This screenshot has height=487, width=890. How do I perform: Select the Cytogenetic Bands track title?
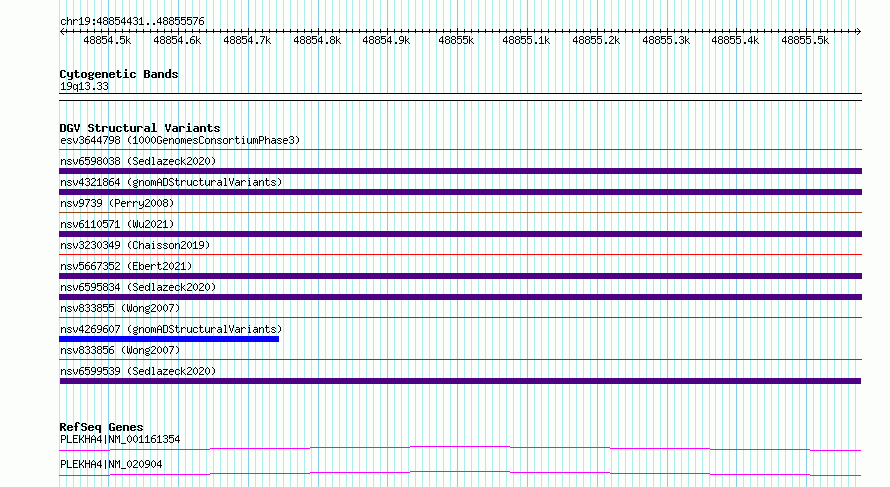(119, 74)
